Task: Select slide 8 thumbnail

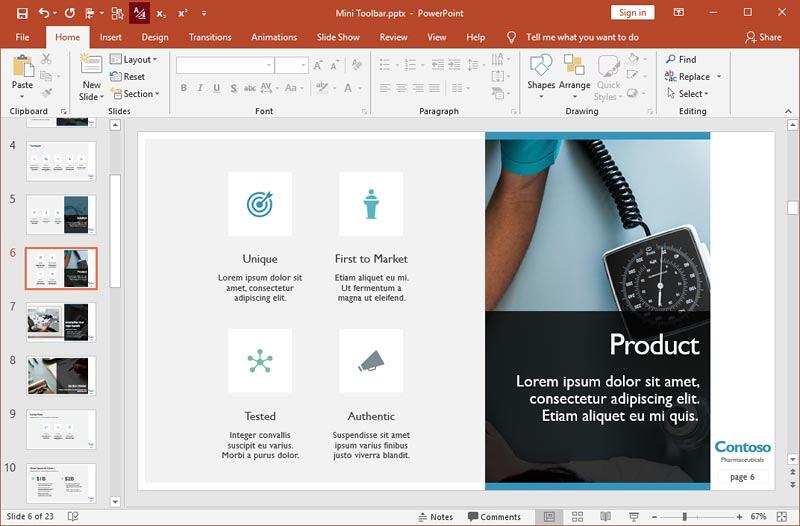Action: pyautogui.click(x=61, y=376)
